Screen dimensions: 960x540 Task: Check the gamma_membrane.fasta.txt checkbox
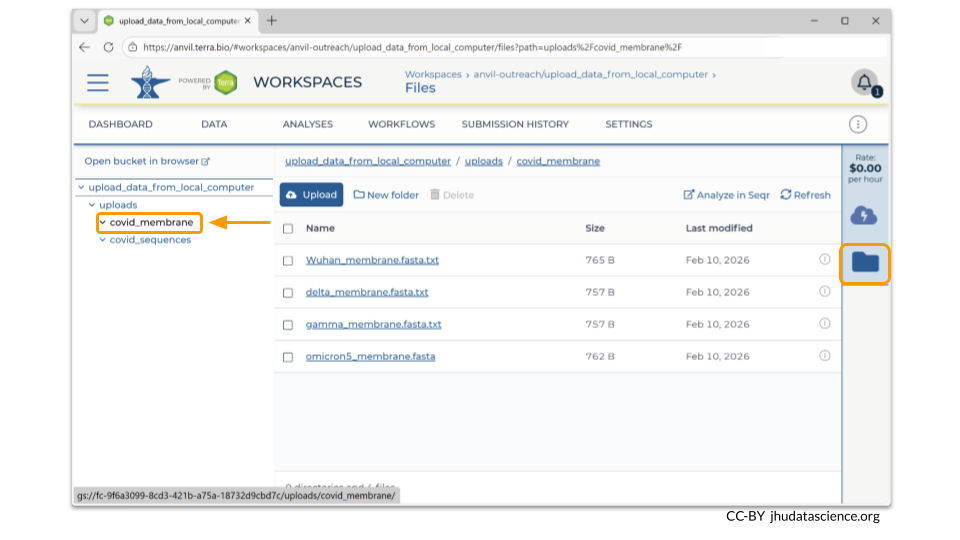point(288,324)
